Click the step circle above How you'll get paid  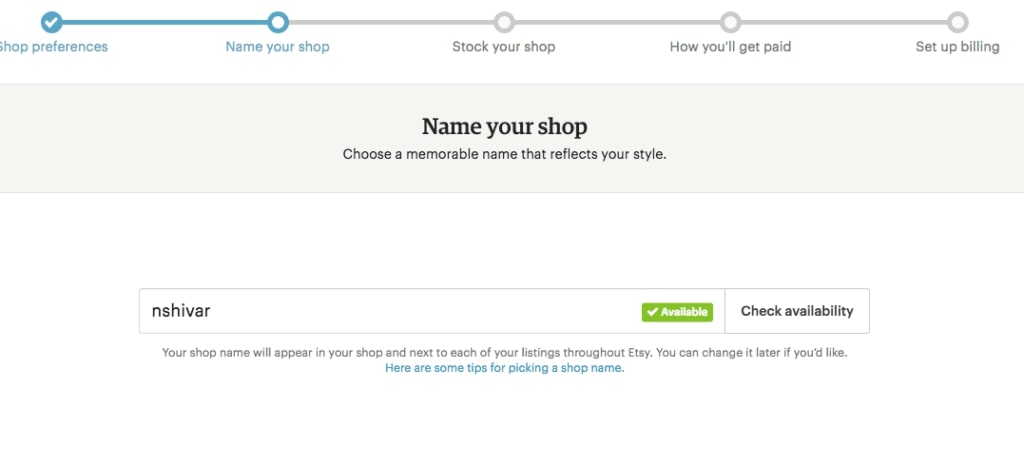pyautogui.click(x=731, y=22)
